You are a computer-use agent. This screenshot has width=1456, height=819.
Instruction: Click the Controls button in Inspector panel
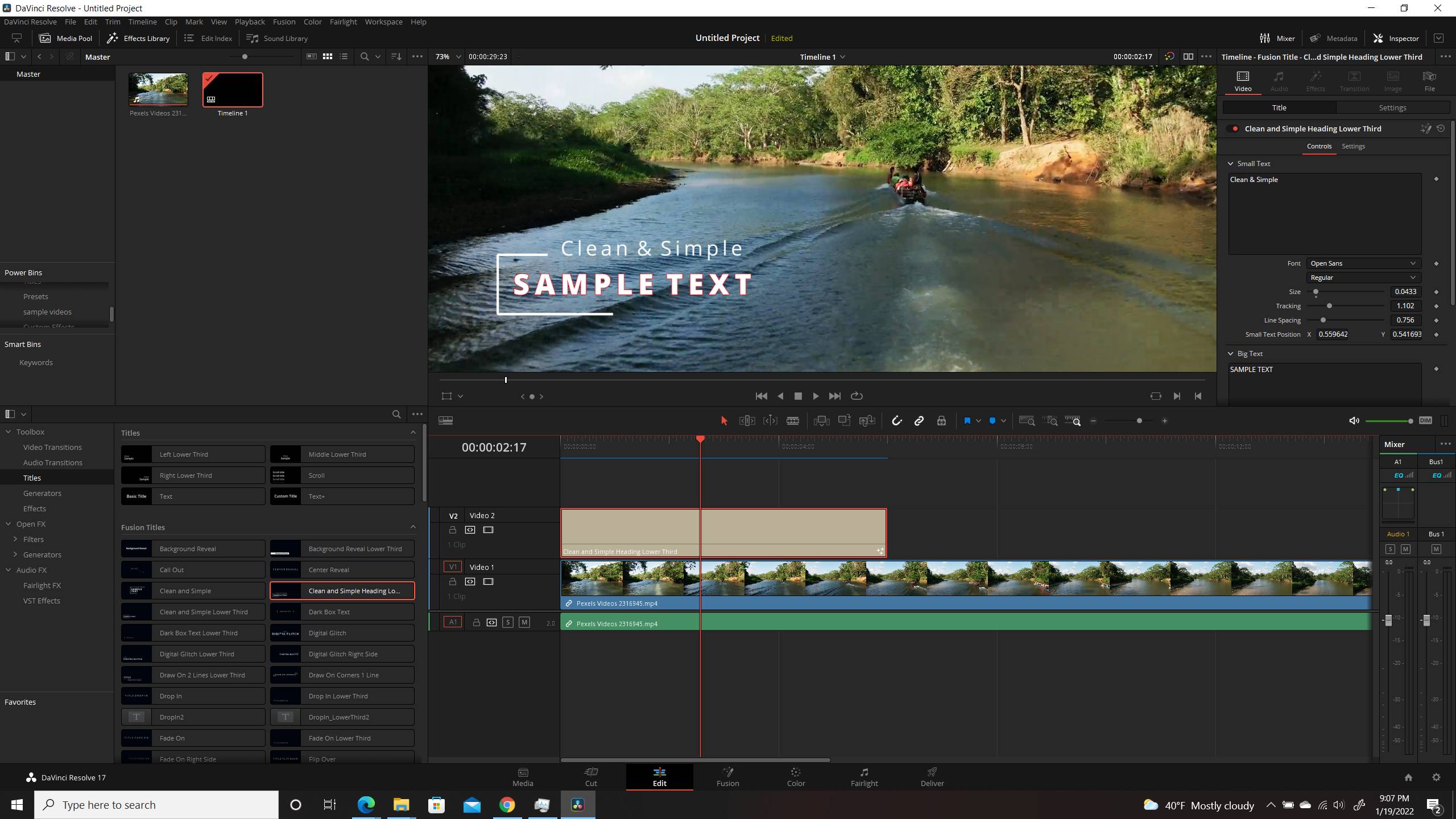pyautogui.click(x=1319, y=146)
